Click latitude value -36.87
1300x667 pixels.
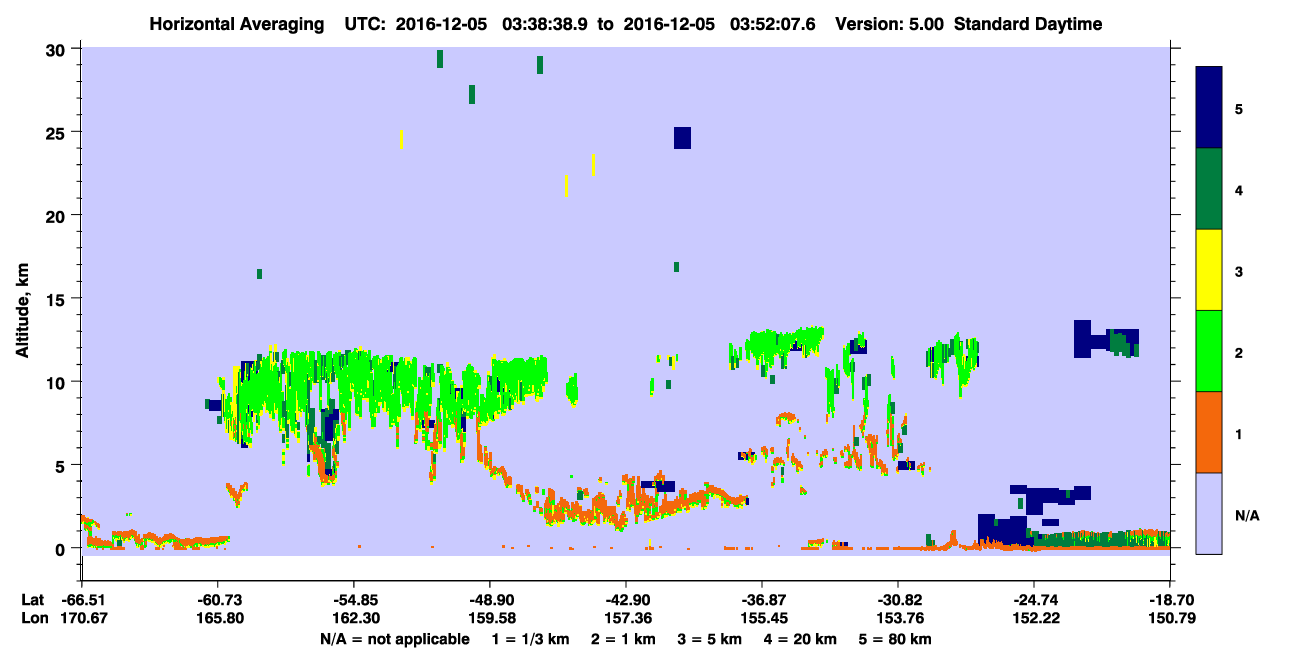point(761,600)
